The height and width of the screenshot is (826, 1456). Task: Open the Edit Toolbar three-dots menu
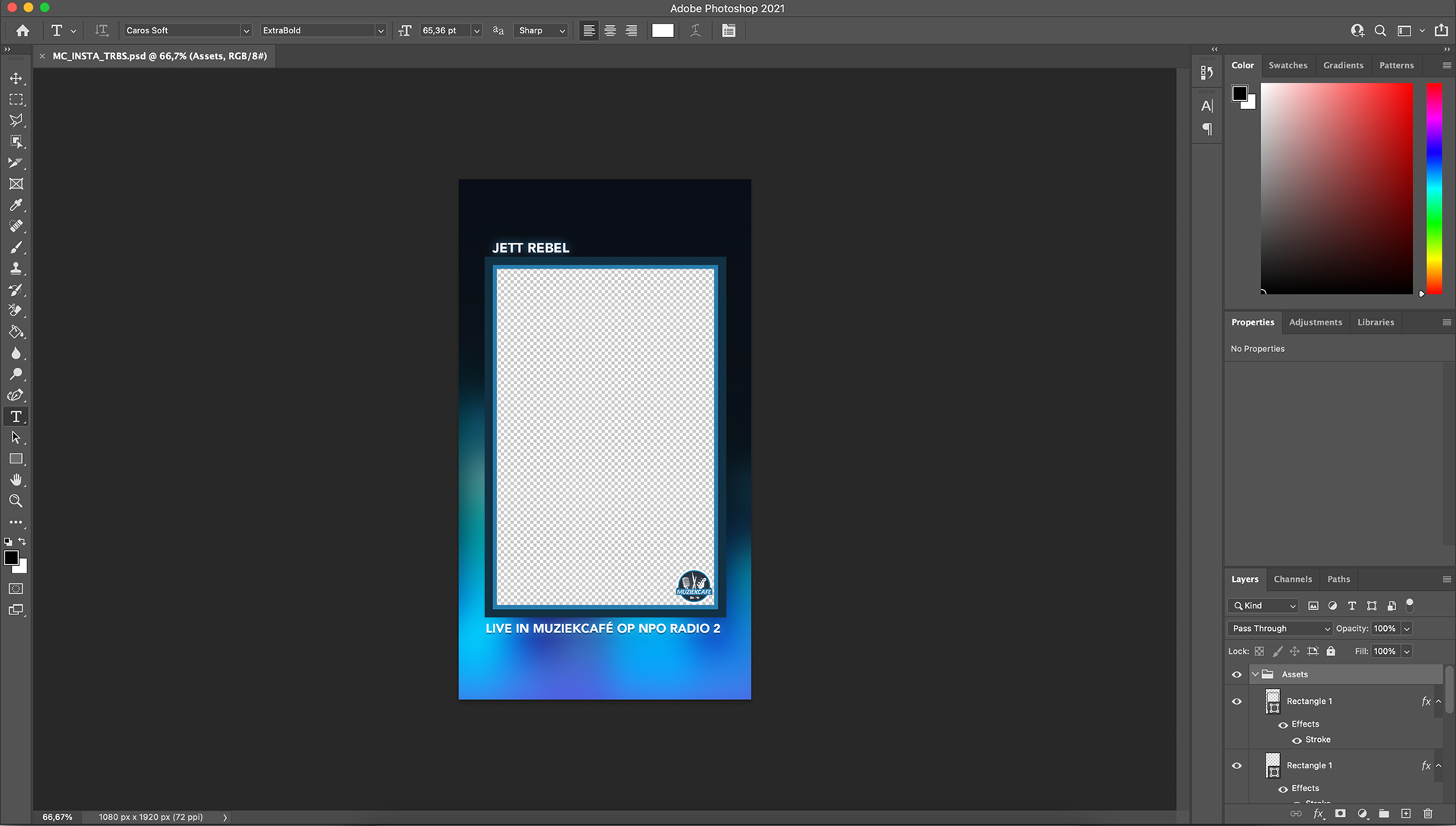coord(16,523)
